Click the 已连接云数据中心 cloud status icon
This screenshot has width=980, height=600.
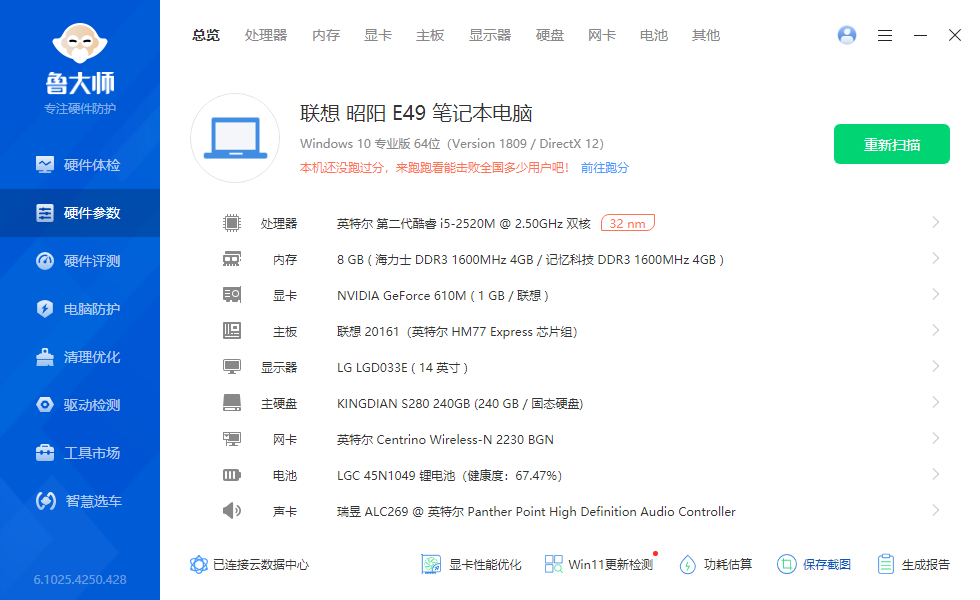pyautogui.click(x=199, y=564)
